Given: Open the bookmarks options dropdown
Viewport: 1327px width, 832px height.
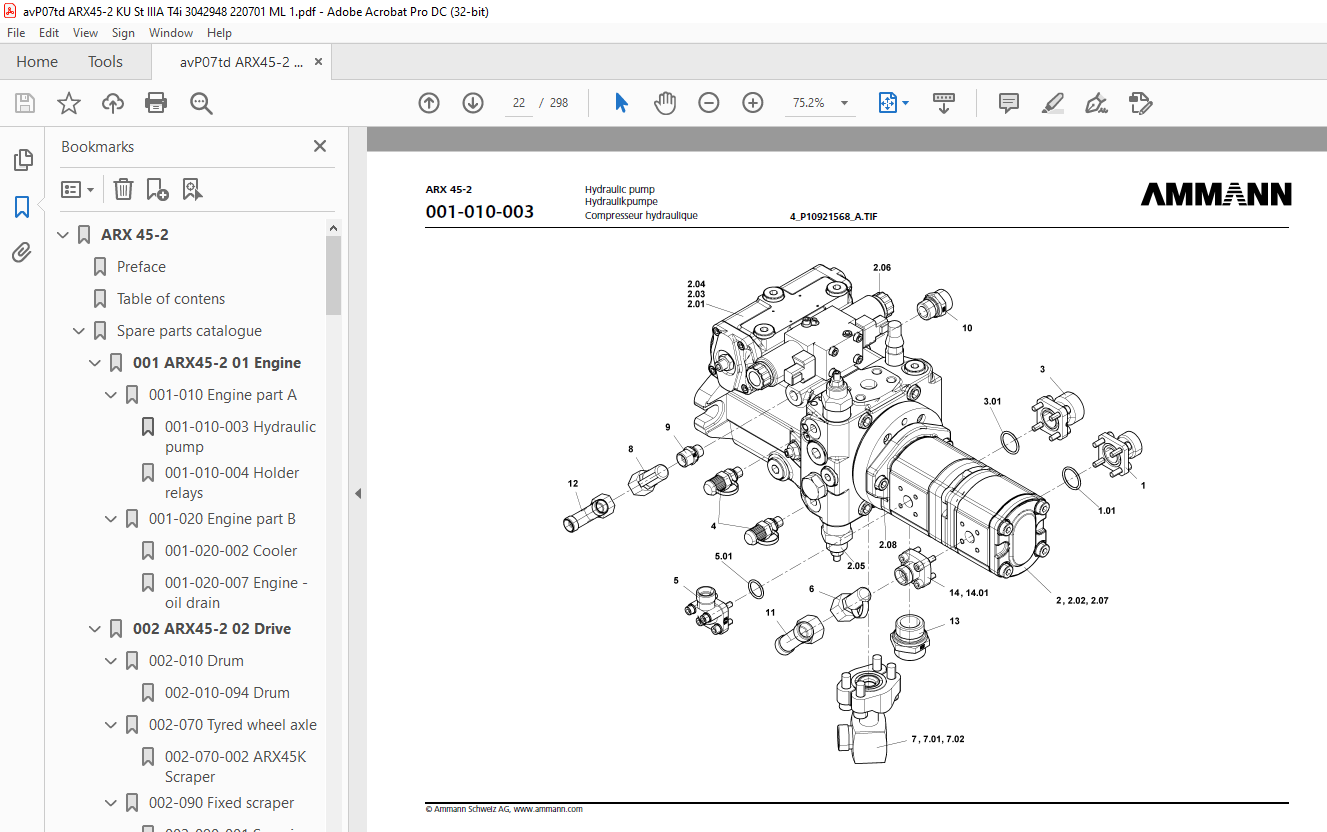Looking at the screenshot, I should [77, 189].
